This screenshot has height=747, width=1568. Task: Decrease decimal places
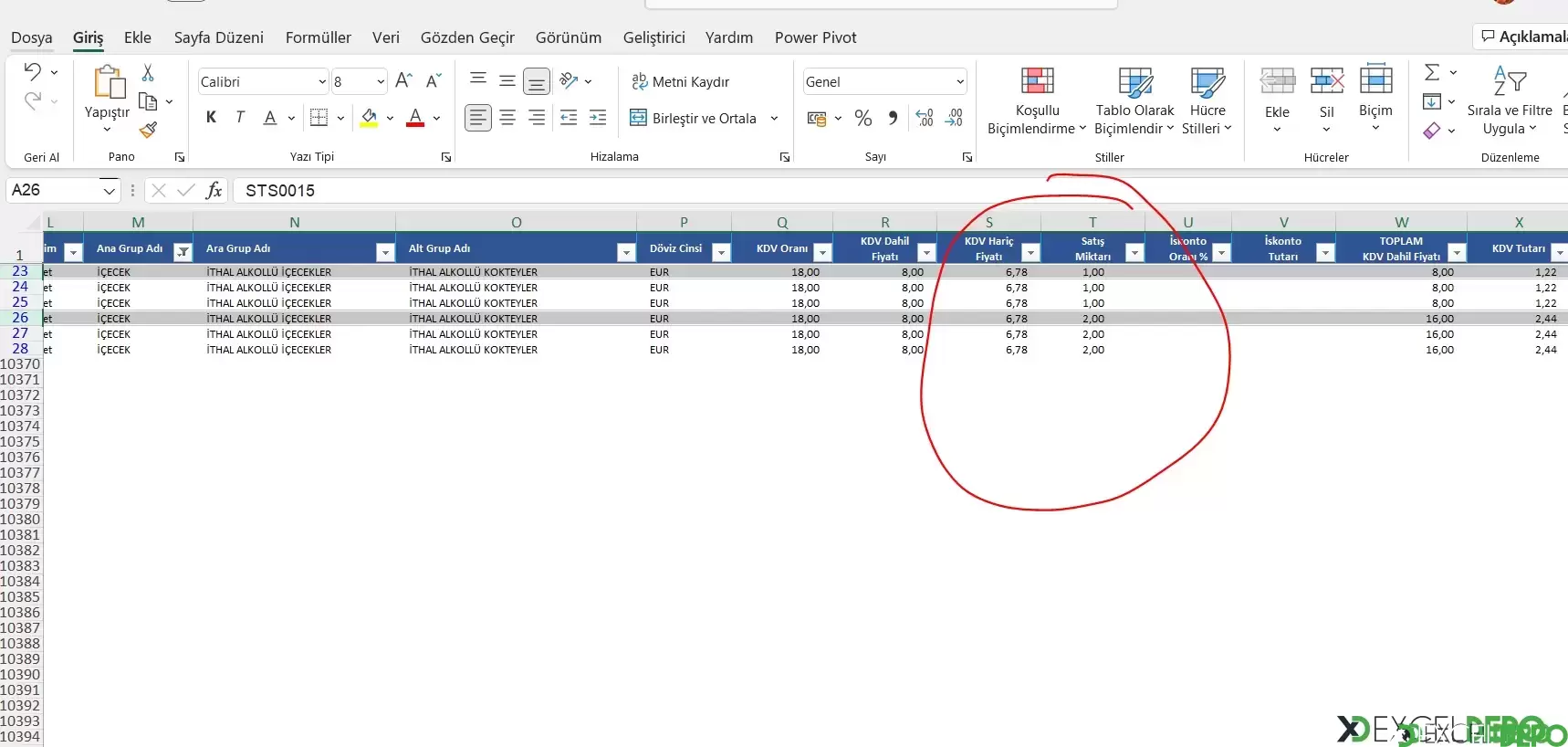(x=954, y=118)
